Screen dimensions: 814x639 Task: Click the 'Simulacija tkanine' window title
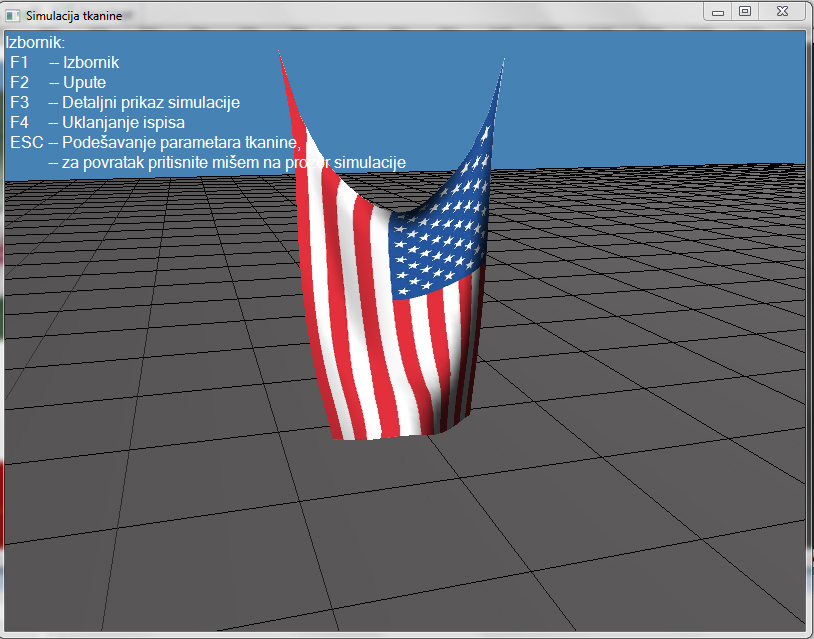[x=74, y=16]
